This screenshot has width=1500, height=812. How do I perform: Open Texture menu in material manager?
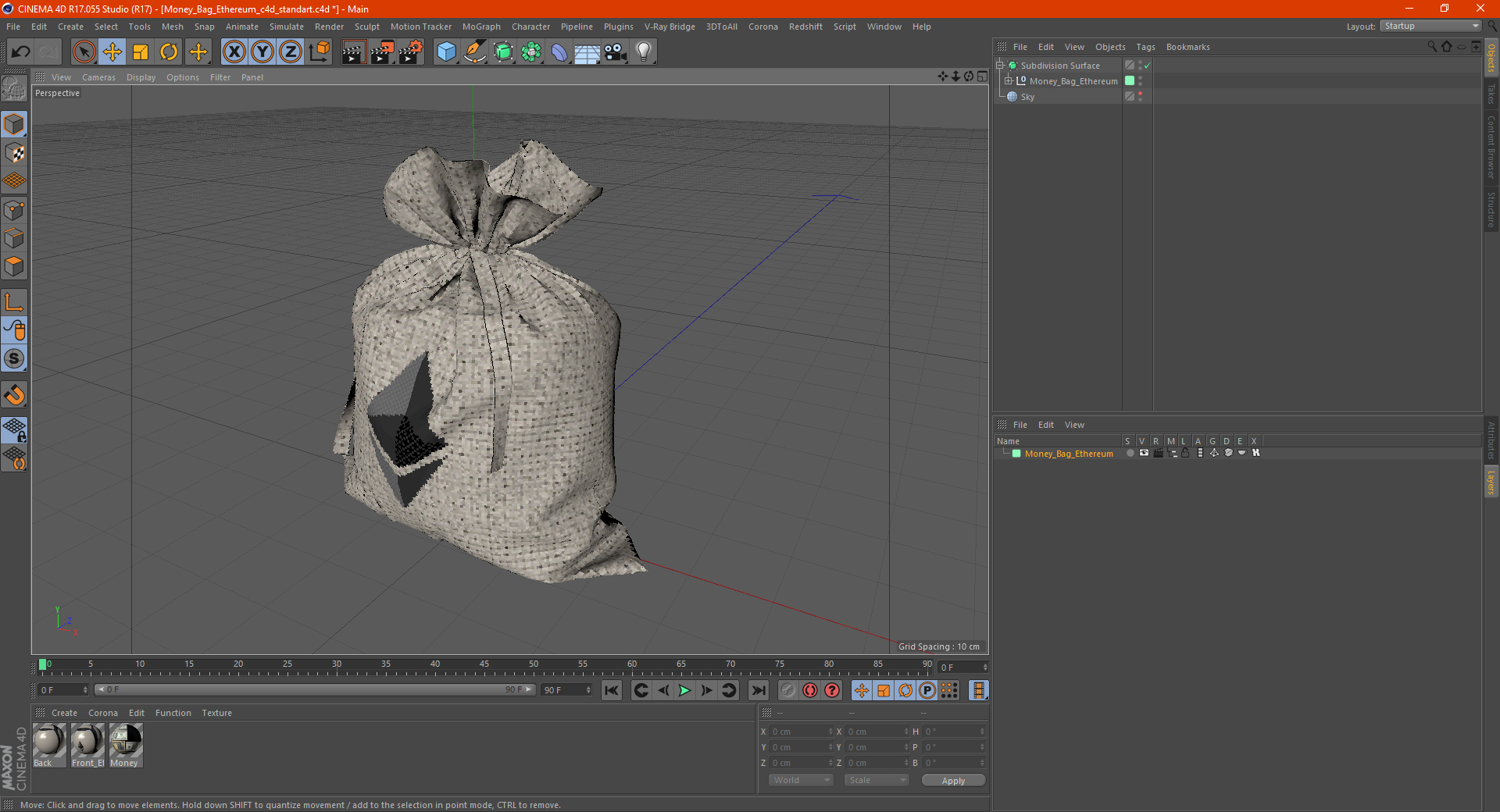[x=216, y=713]
